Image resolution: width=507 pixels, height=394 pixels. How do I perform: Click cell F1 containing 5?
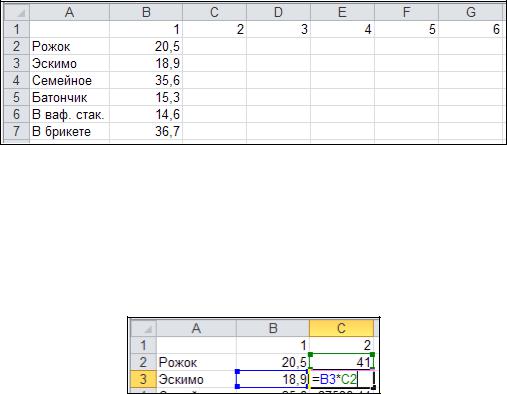click(406, 29)
